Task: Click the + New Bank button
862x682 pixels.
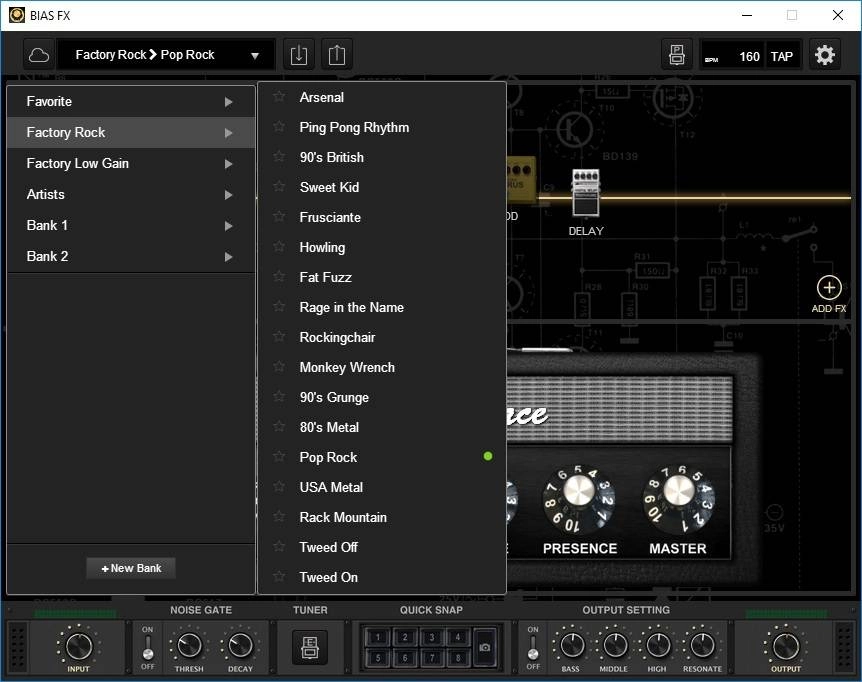Action: (x=131, y=568)
